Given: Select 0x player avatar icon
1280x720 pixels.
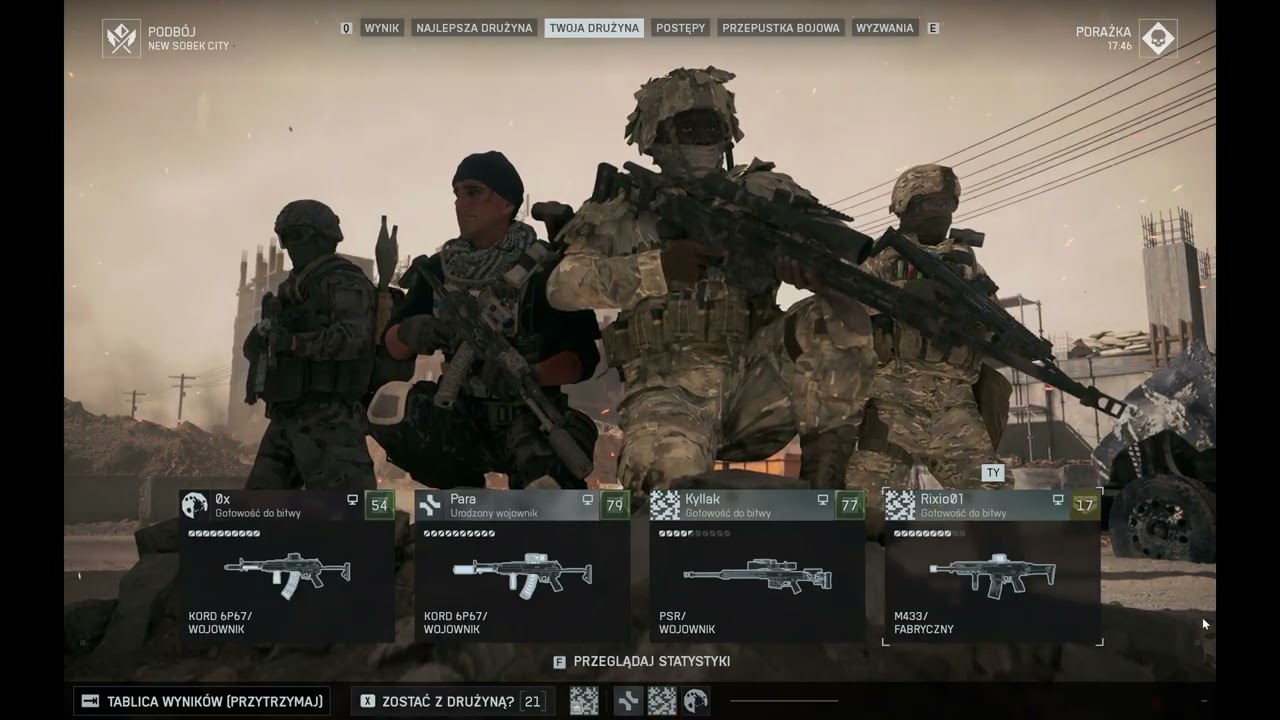Looking at the screenshot, I should (x=194, y=505).
